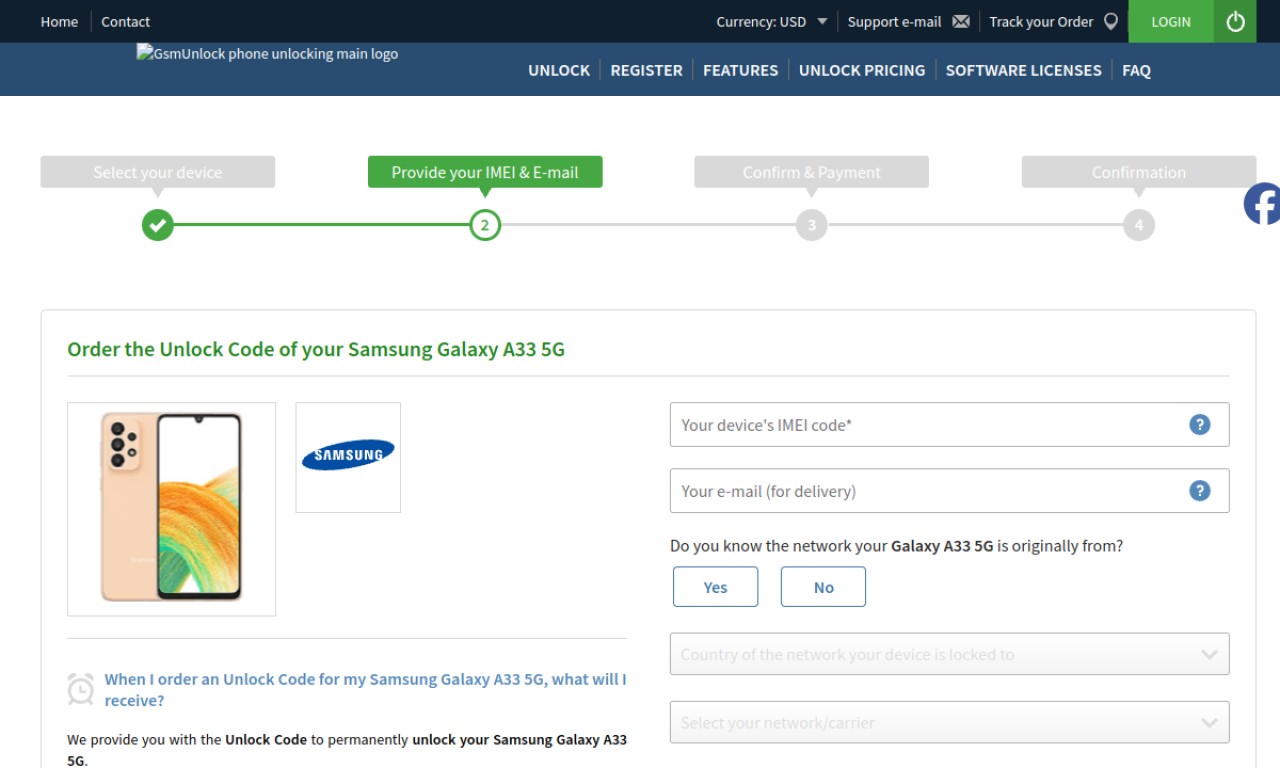Viewport: 1280px width, 768px height.
Task: Choose Yes for knowing the network
Action: 715,587
